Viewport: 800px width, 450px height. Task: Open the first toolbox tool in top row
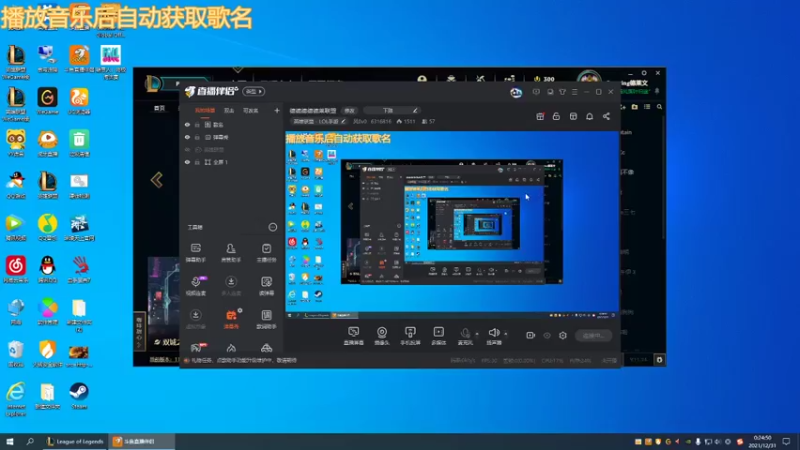pos(195,253)
